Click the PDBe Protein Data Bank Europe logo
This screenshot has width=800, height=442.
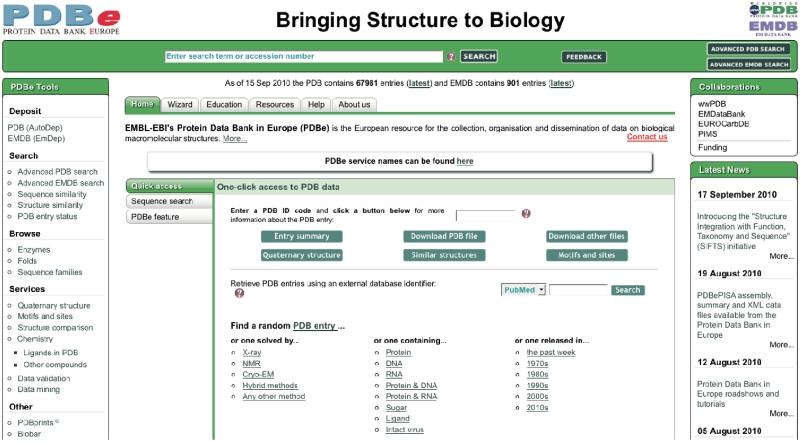click(x=61, y=18)
